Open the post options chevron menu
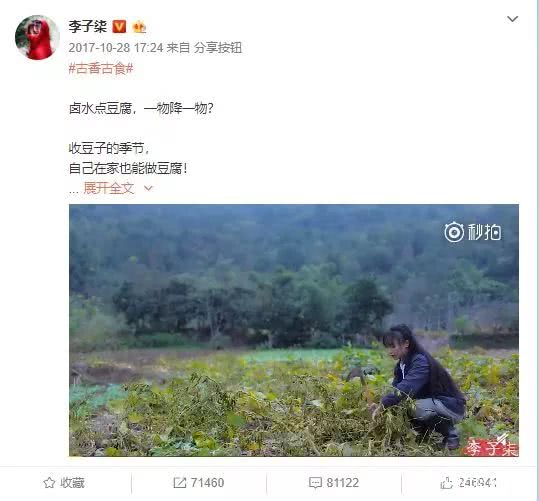Screen dimensions: 539x501 point(512,19)
